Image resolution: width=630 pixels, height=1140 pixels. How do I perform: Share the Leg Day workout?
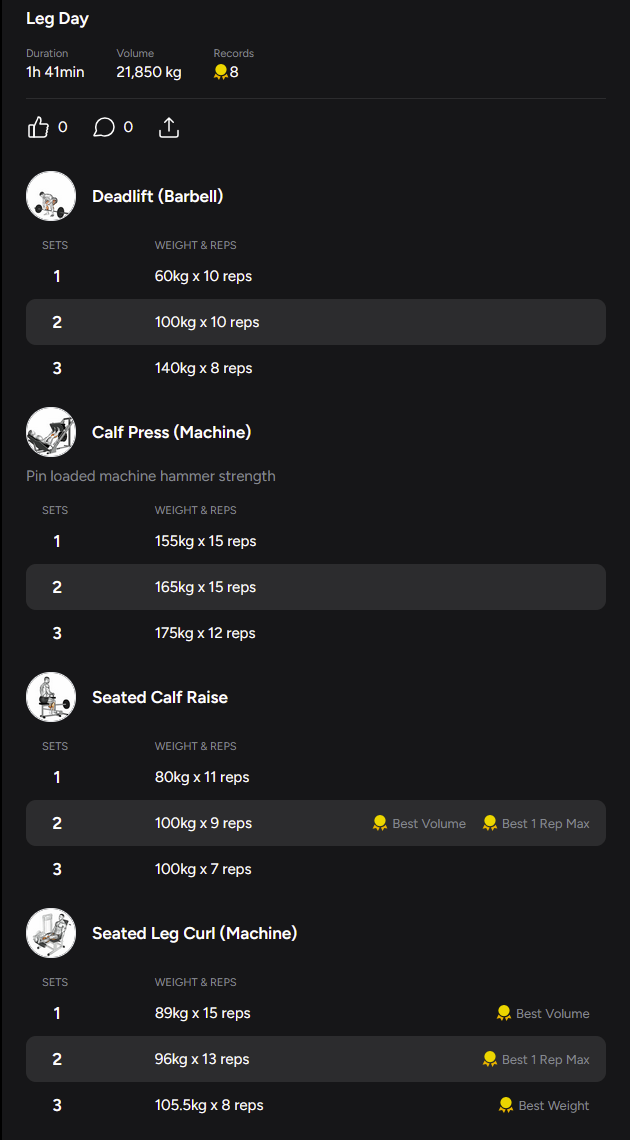coord(169,128)
